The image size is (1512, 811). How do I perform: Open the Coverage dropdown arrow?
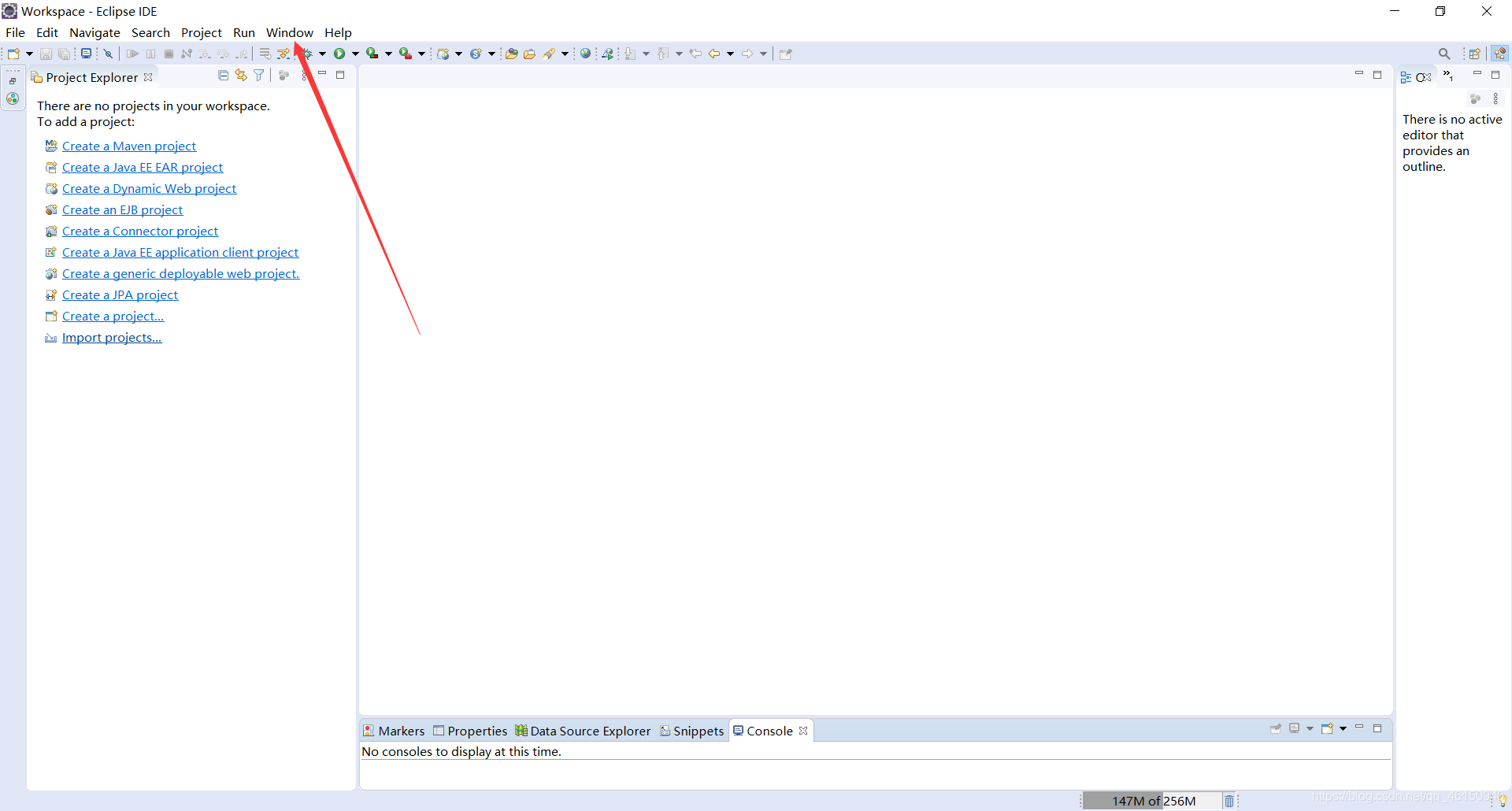(x=388, y=54)
